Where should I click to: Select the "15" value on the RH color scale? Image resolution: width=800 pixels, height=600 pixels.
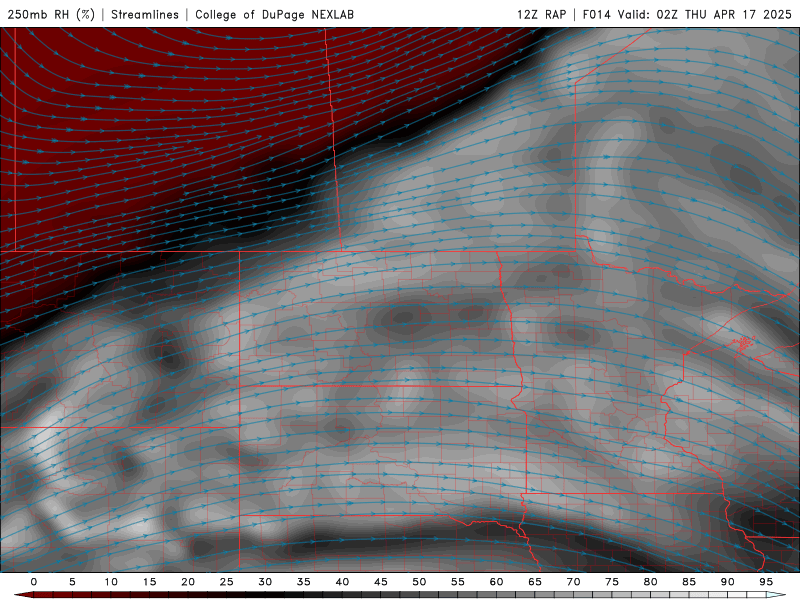pyautogui.click(x=149, y=582)
